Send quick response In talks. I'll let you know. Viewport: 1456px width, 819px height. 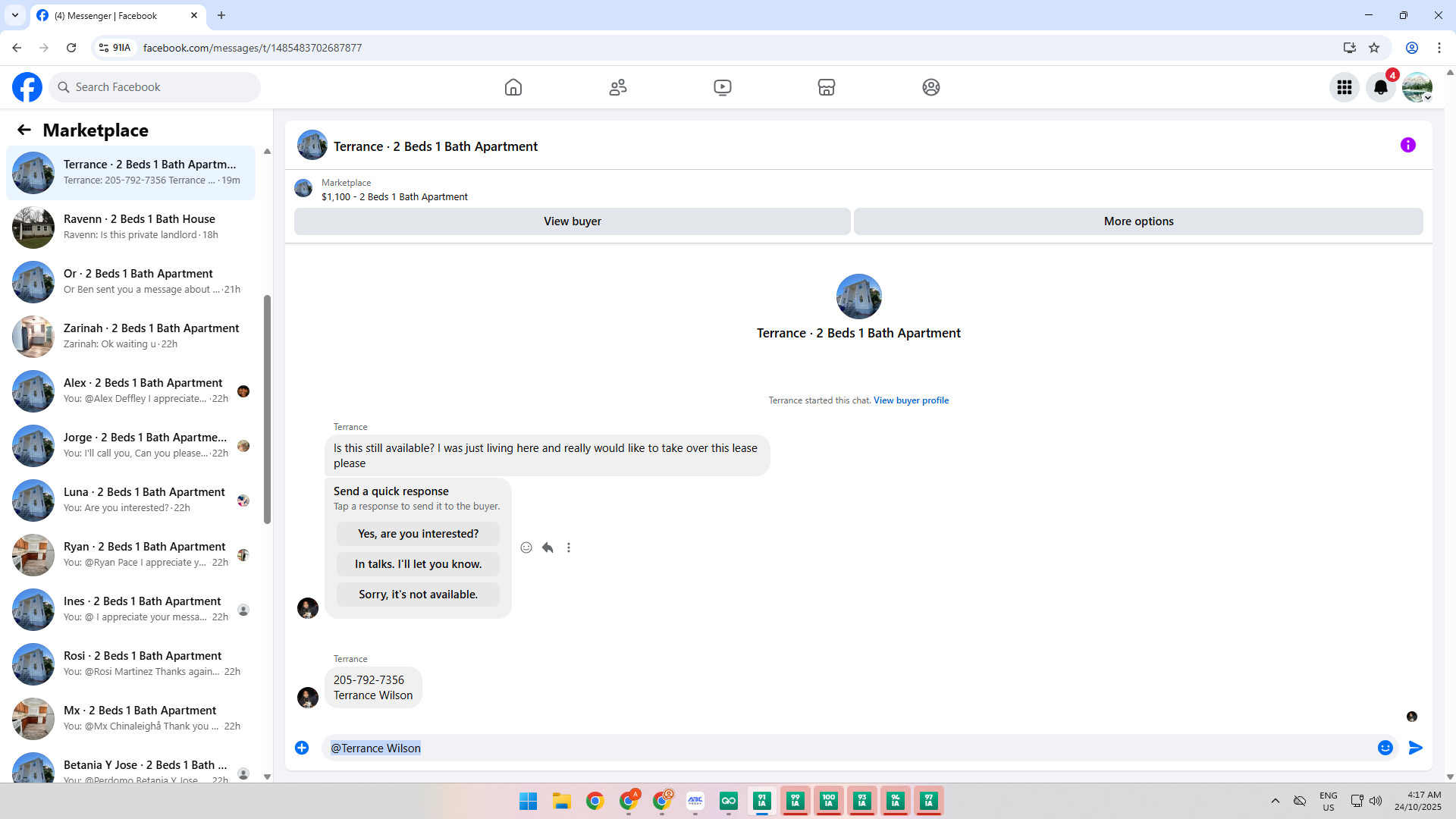(x=419, y=564)
